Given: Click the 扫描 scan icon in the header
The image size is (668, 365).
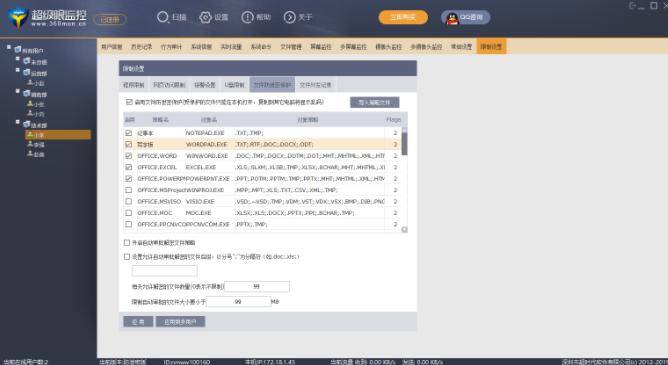Looking at the screenshot, I should point(163,17).
